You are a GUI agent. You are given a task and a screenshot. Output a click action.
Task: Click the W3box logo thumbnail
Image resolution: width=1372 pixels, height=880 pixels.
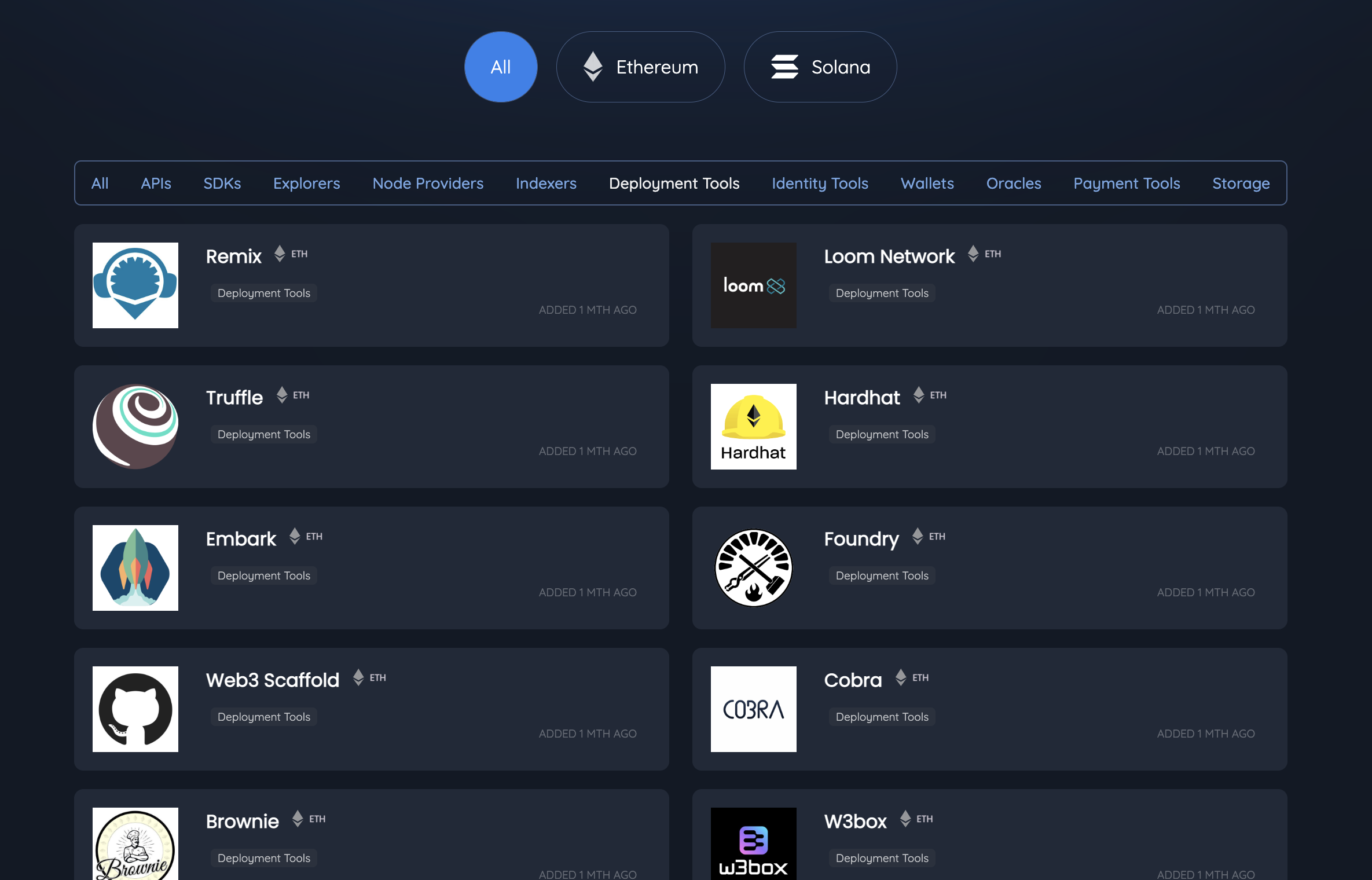pos(754,844)
